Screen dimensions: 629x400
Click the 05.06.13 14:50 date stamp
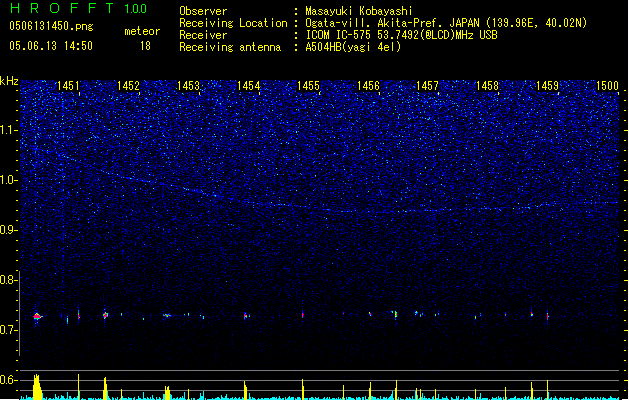click(x=50, y=46)
